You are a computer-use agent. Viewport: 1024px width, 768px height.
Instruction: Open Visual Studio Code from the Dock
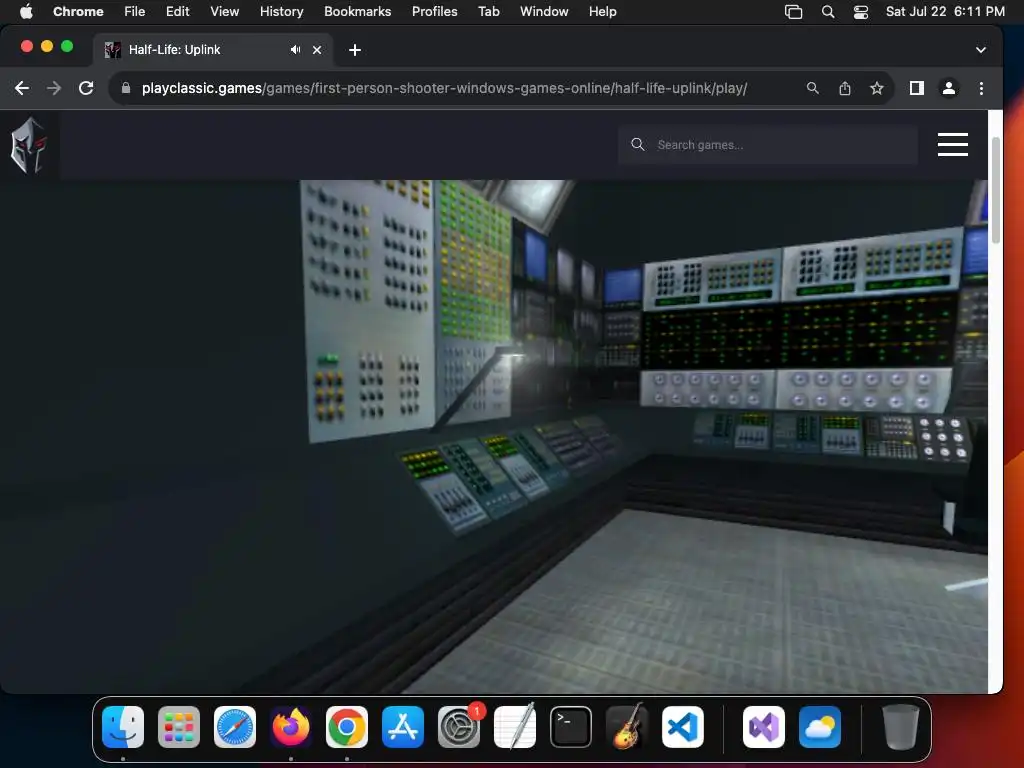(683, 727)
